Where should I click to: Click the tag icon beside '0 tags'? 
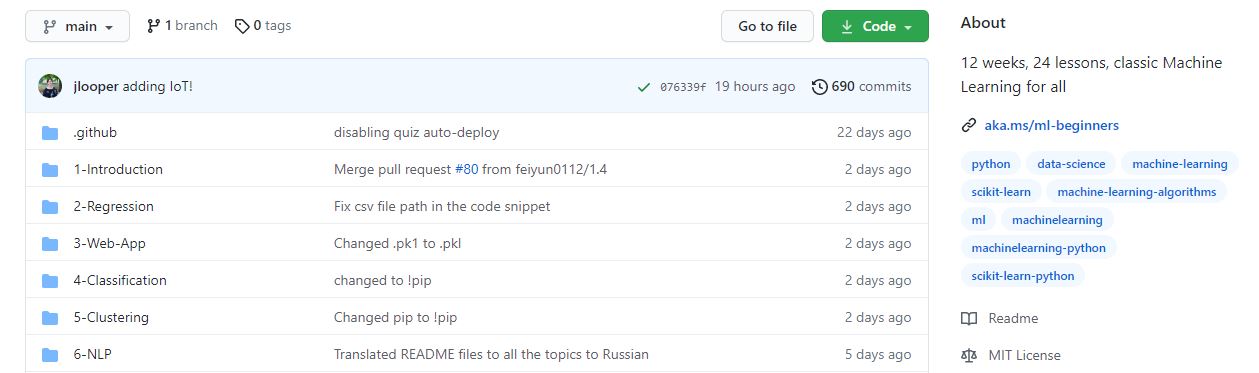[241, 26]
